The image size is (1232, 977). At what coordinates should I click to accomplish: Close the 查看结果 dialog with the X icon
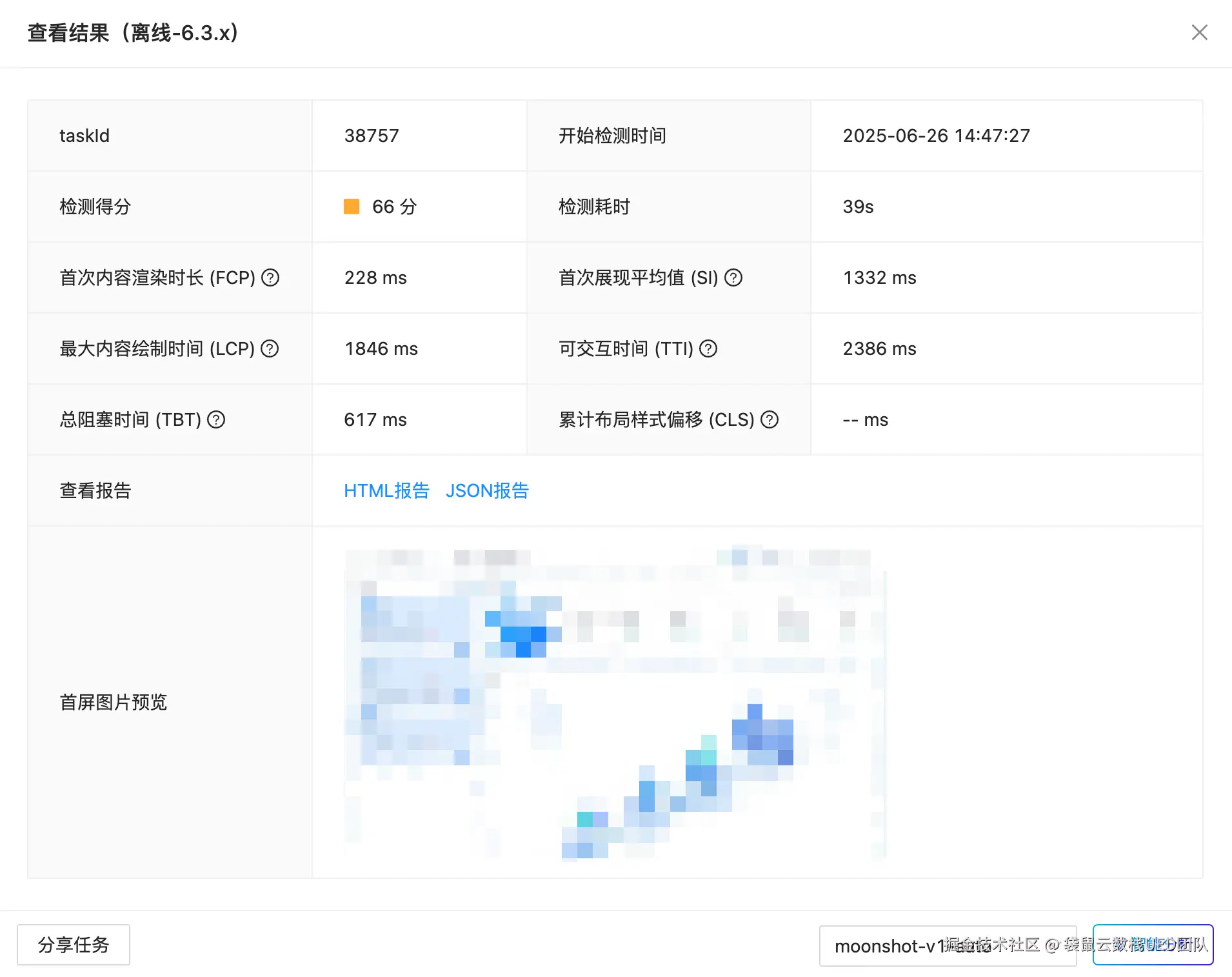(x=1199, y=32)
